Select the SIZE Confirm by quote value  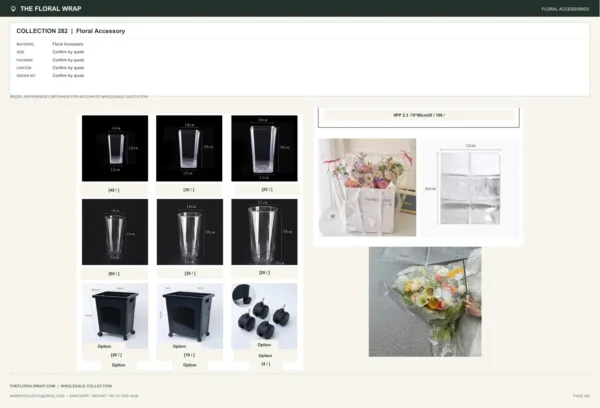click(68, 52)
